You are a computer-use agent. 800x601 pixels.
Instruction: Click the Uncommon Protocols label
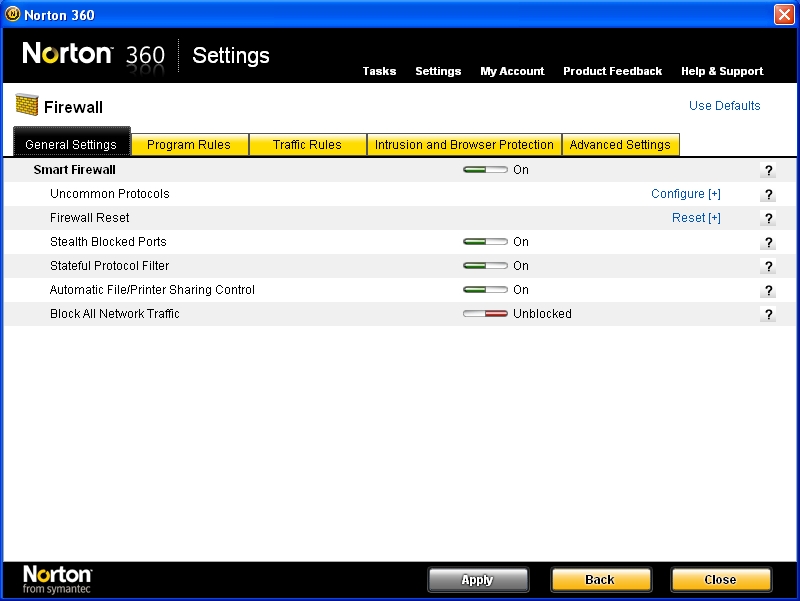(110, 194)
